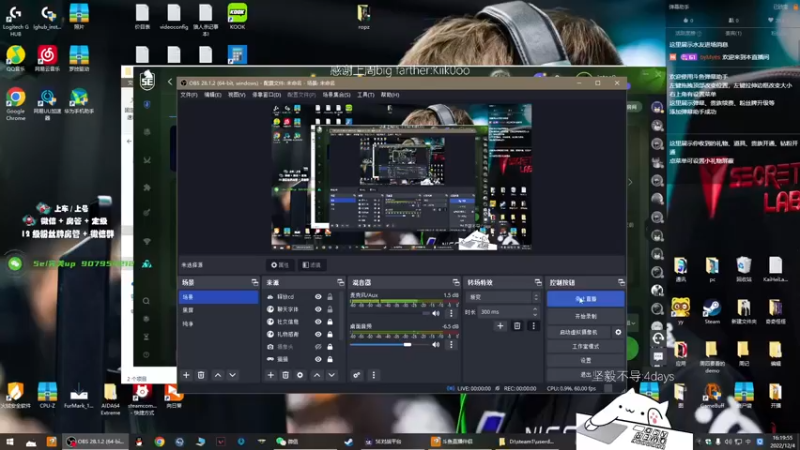Toggle visibility eye for 礼物答谢 source
This screenshot has height=450, width=800.
[x=318, y=334]
